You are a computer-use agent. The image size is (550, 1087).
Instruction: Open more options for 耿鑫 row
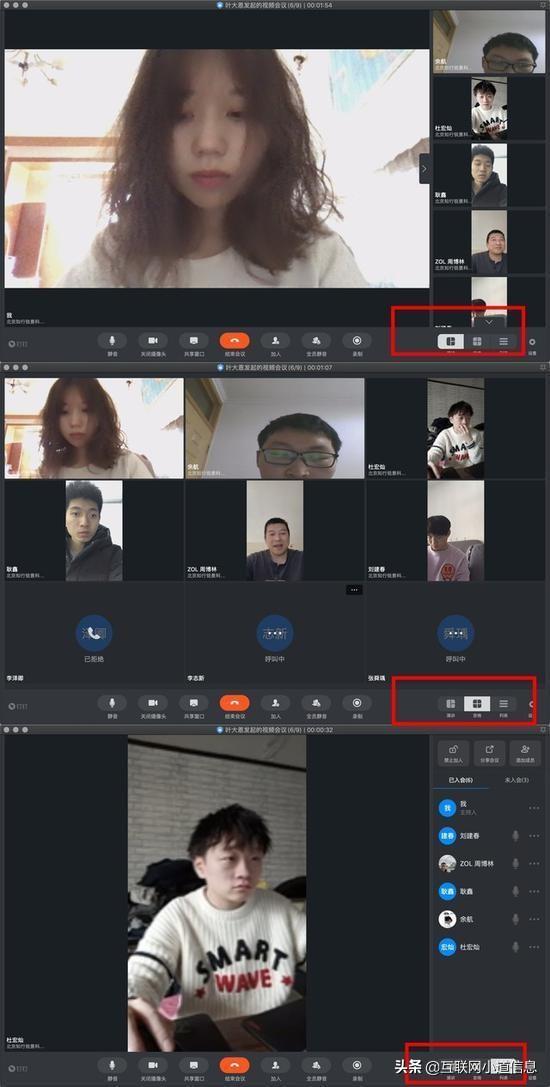coord(534,892)
